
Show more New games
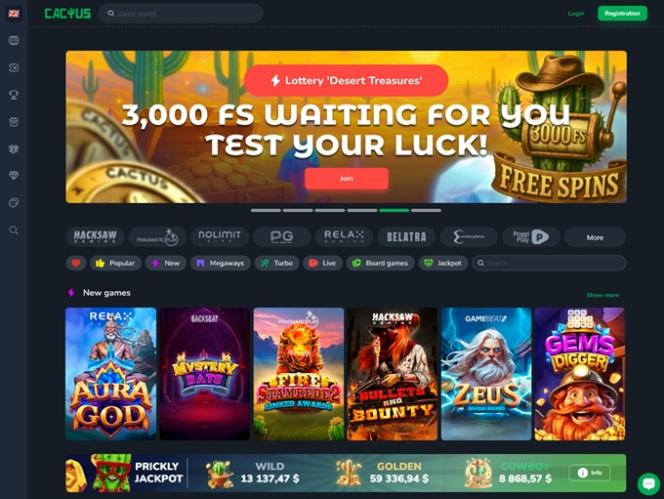point(603,295)
